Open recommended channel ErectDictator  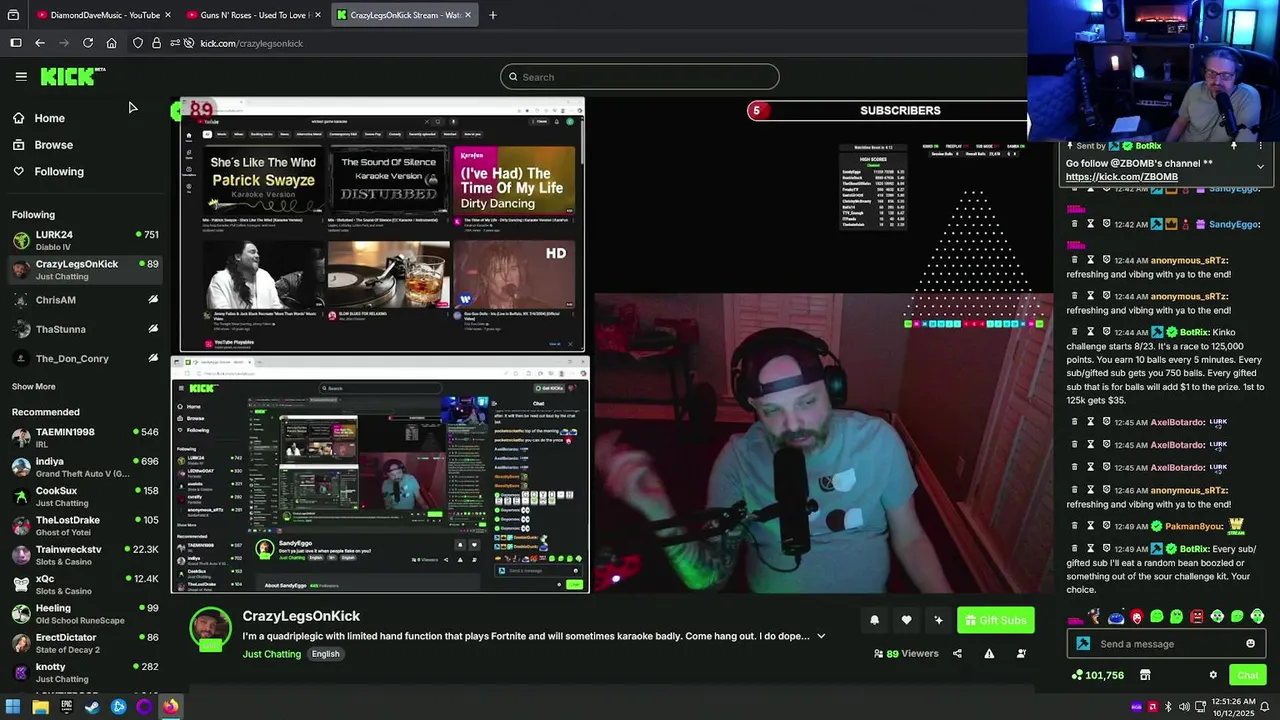click(85, 643)
